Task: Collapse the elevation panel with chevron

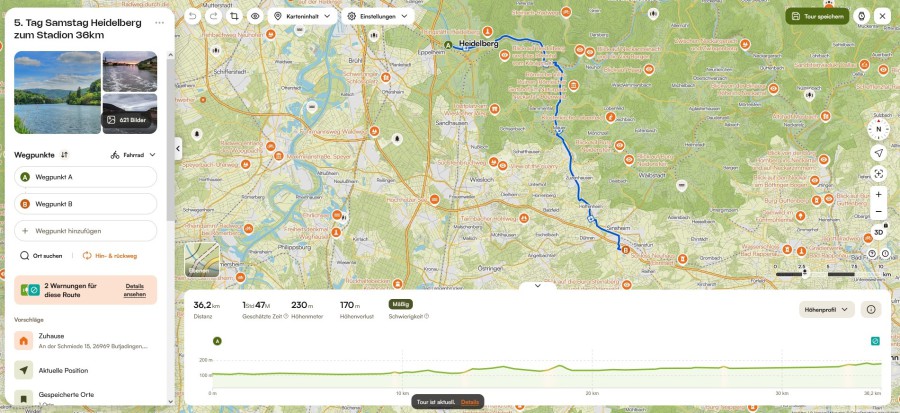Action: click(x=538, y=286)
